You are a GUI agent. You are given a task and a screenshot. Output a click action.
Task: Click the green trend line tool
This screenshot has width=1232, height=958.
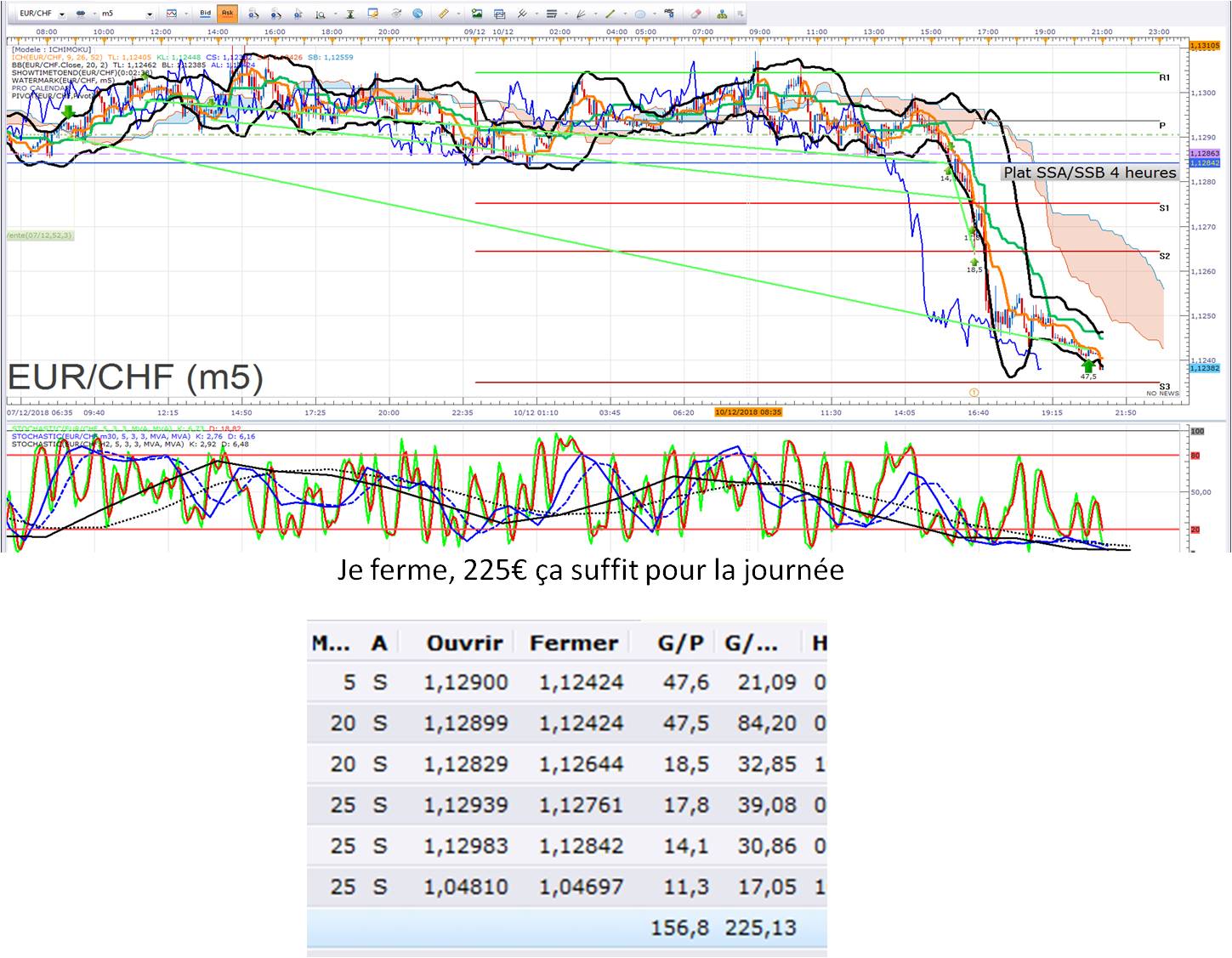click(609, 14)
